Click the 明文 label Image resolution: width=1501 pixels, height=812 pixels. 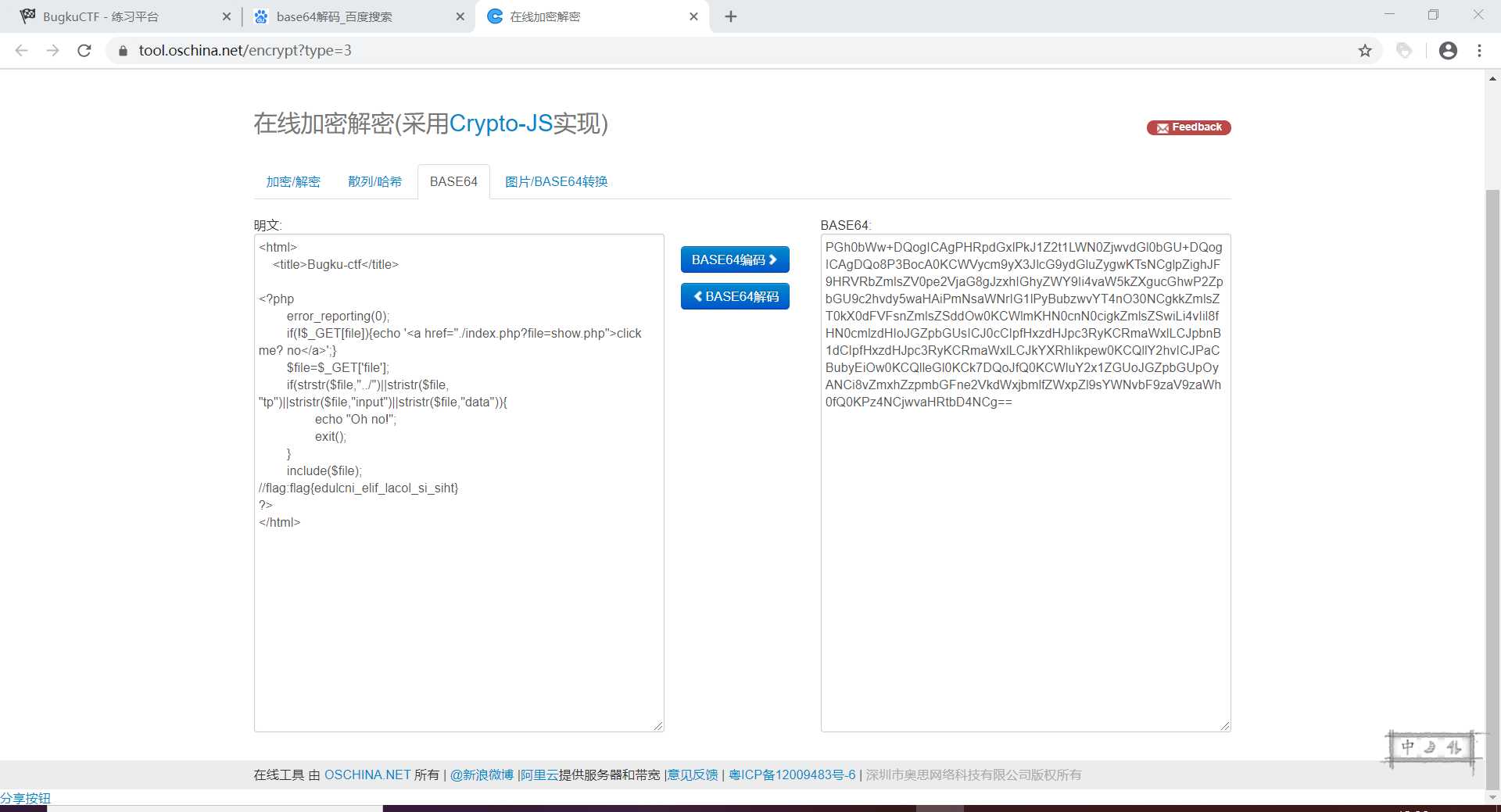click(x=267, y=225)
